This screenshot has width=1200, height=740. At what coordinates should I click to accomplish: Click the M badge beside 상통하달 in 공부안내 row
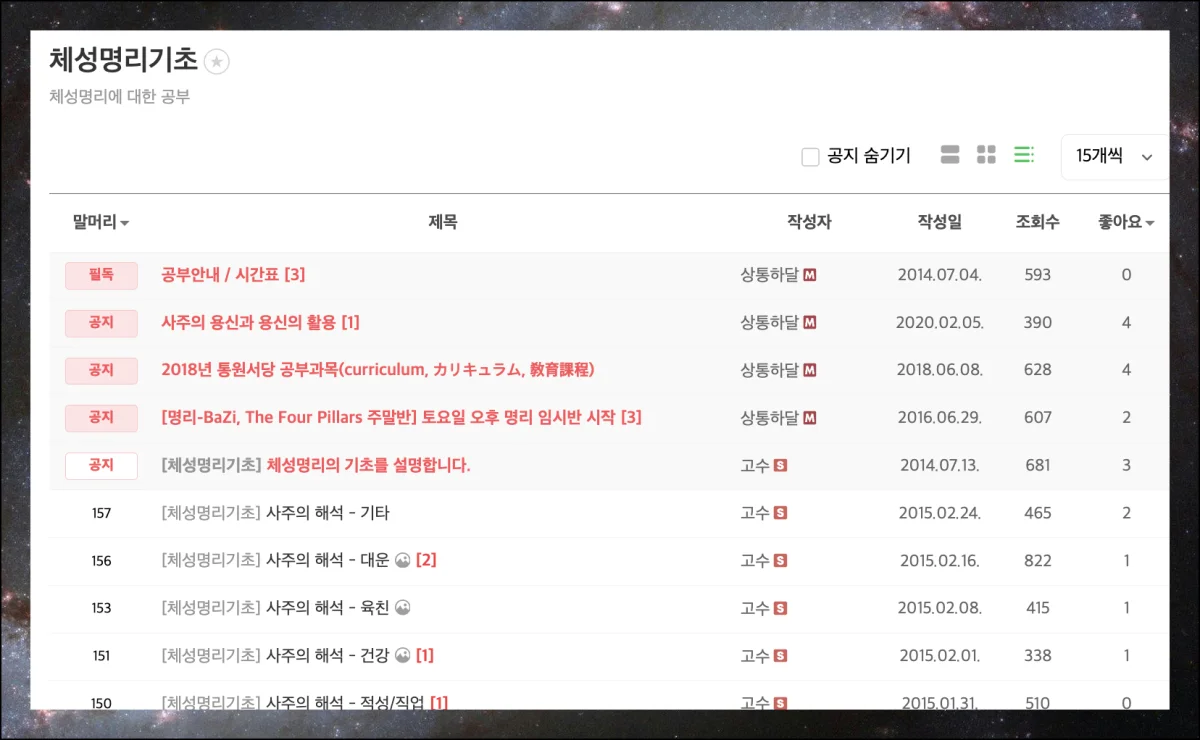pos(810,275)
